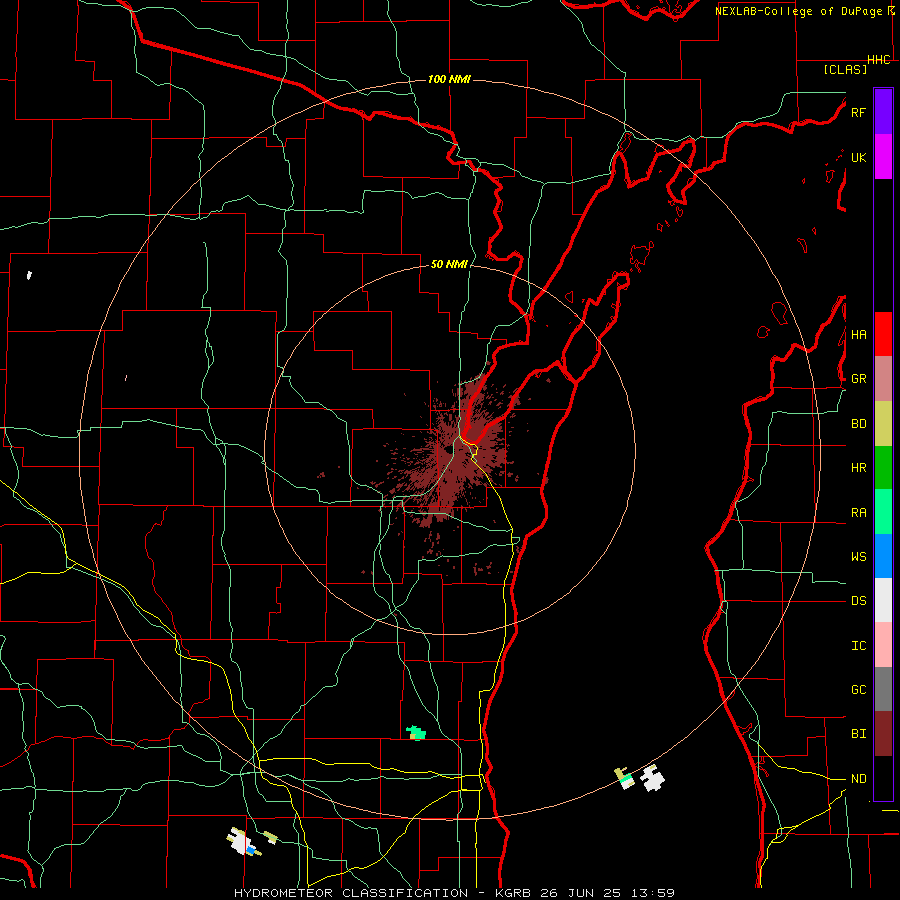
Task: Select the BD yellow legend swatch
Action: [x=883, y=423]
